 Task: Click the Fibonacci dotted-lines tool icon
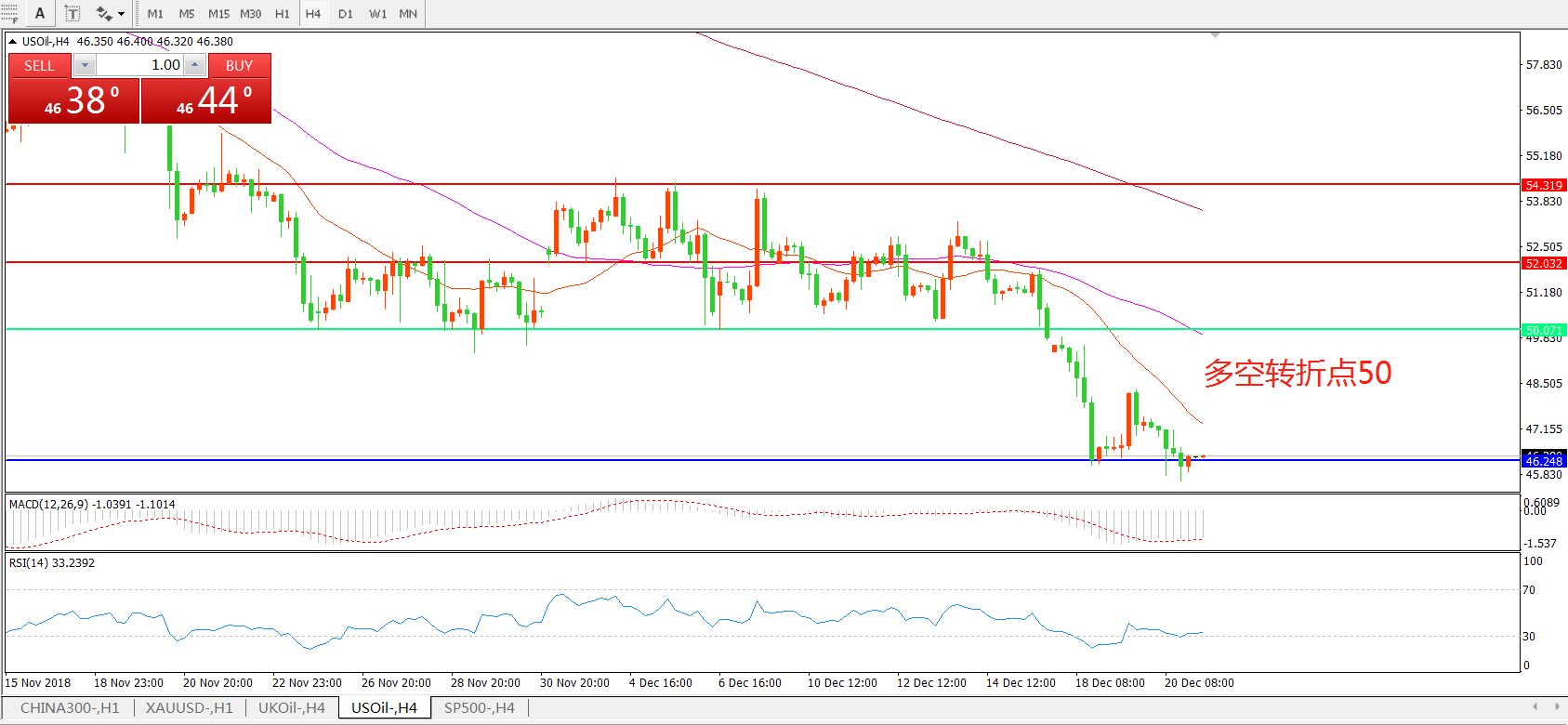8,14
